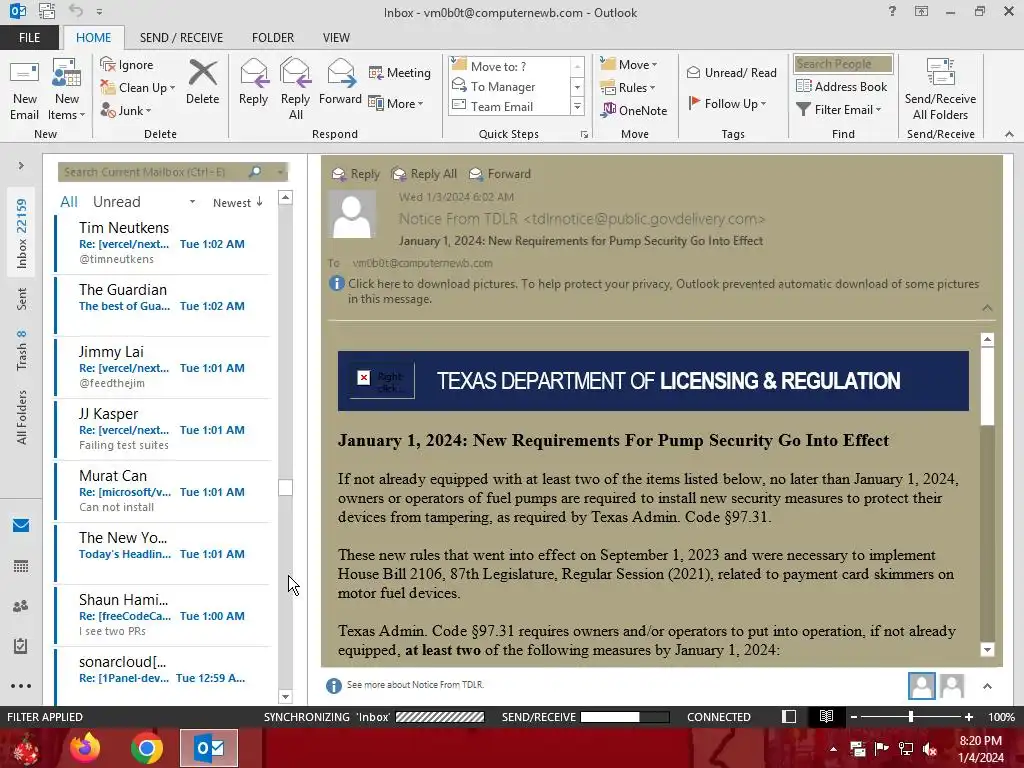Switch to Calendar view

pyautogui.click(x=21, y=566)
